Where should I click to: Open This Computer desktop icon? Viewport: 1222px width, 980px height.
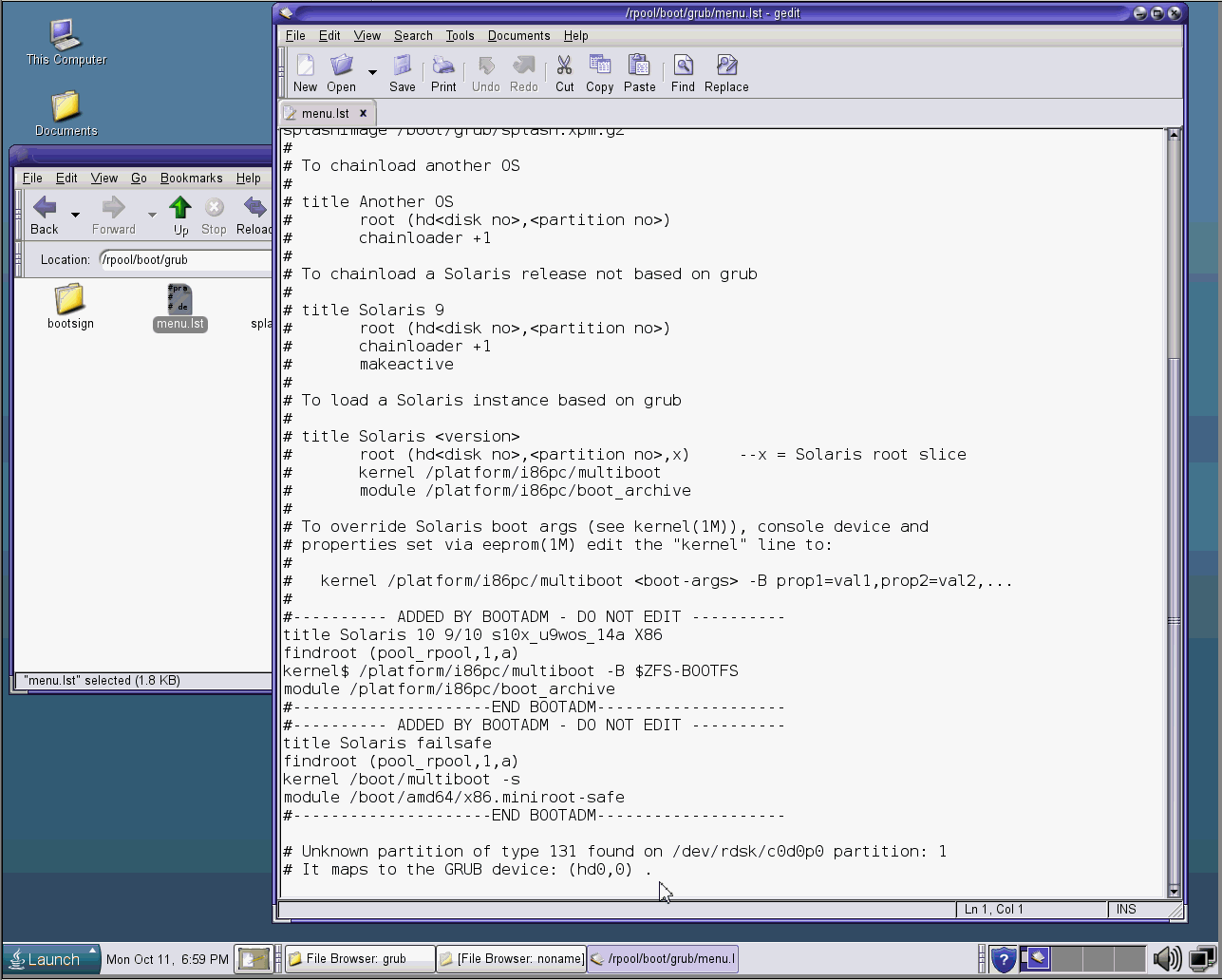click(66, 42)
